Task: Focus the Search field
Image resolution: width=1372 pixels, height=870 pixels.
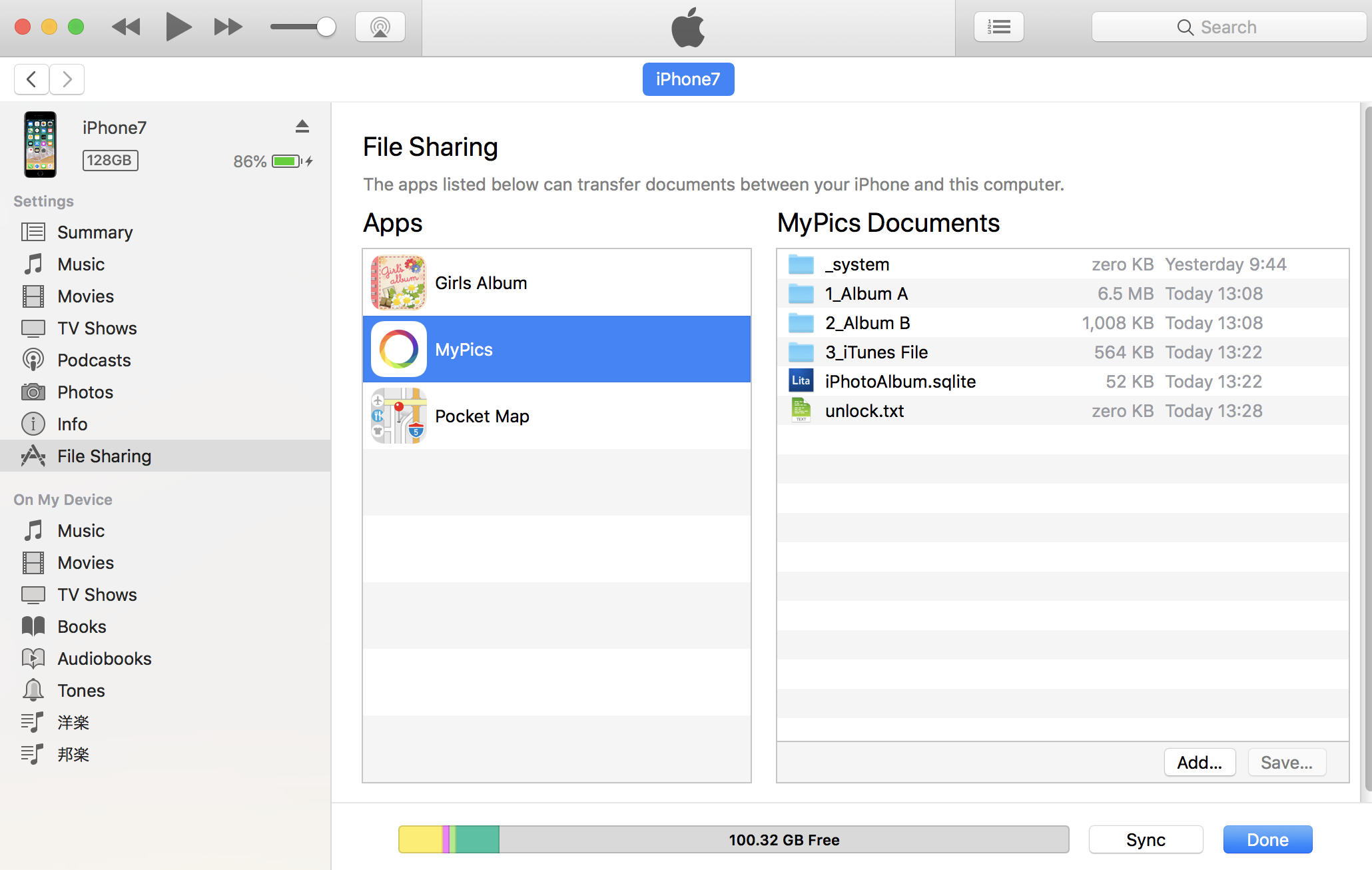Action: pyautogui.click(x=1229, y=27)
